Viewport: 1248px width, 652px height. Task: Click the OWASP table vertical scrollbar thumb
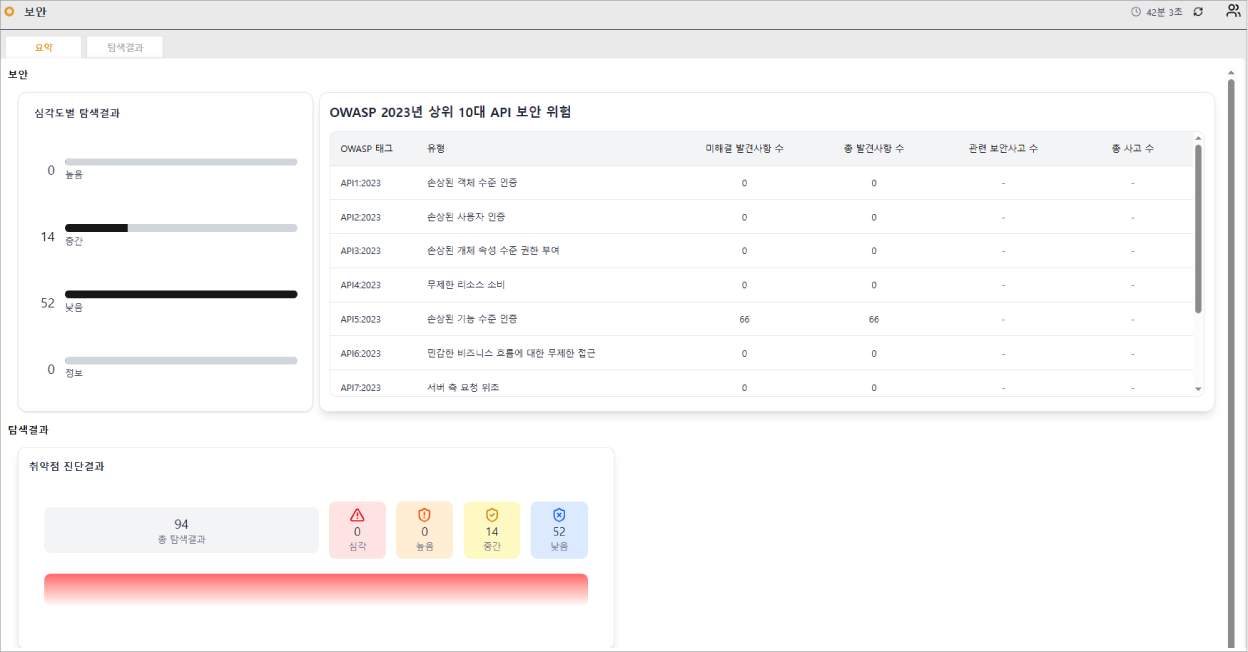pos(1198,229)
